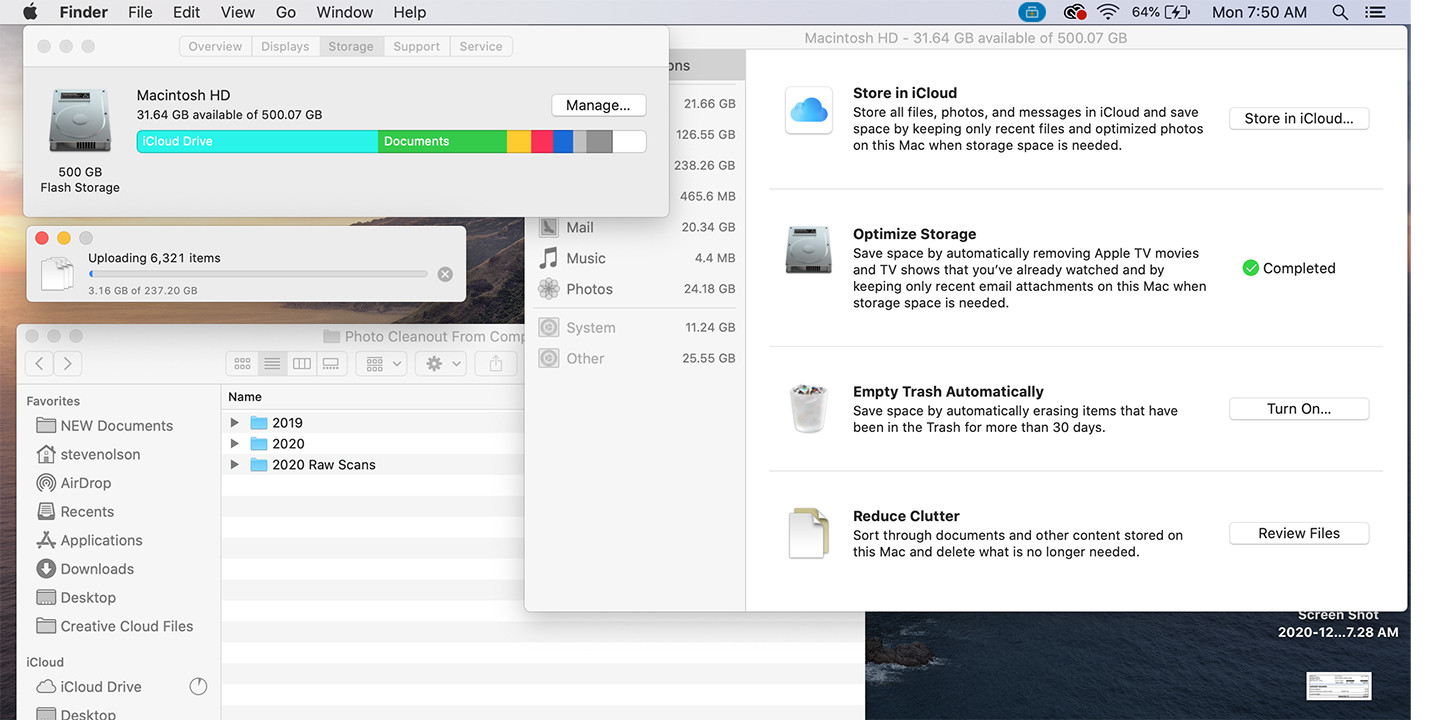Image resolution: width=1430 pixels, height=720 pixels.
Task: Open the Help menu
Action: click(x=409, y=12)
